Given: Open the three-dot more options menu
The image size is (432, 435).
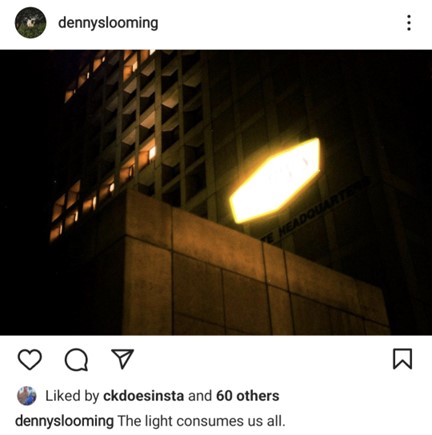Looking at the screenshot, I should pos(409,23).
